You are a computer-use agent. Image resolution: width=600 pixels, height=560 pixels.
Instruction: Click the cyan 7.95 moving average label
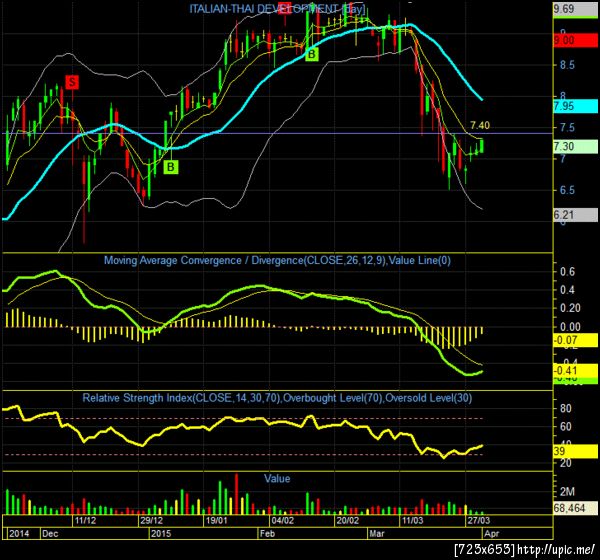(576, 106)
